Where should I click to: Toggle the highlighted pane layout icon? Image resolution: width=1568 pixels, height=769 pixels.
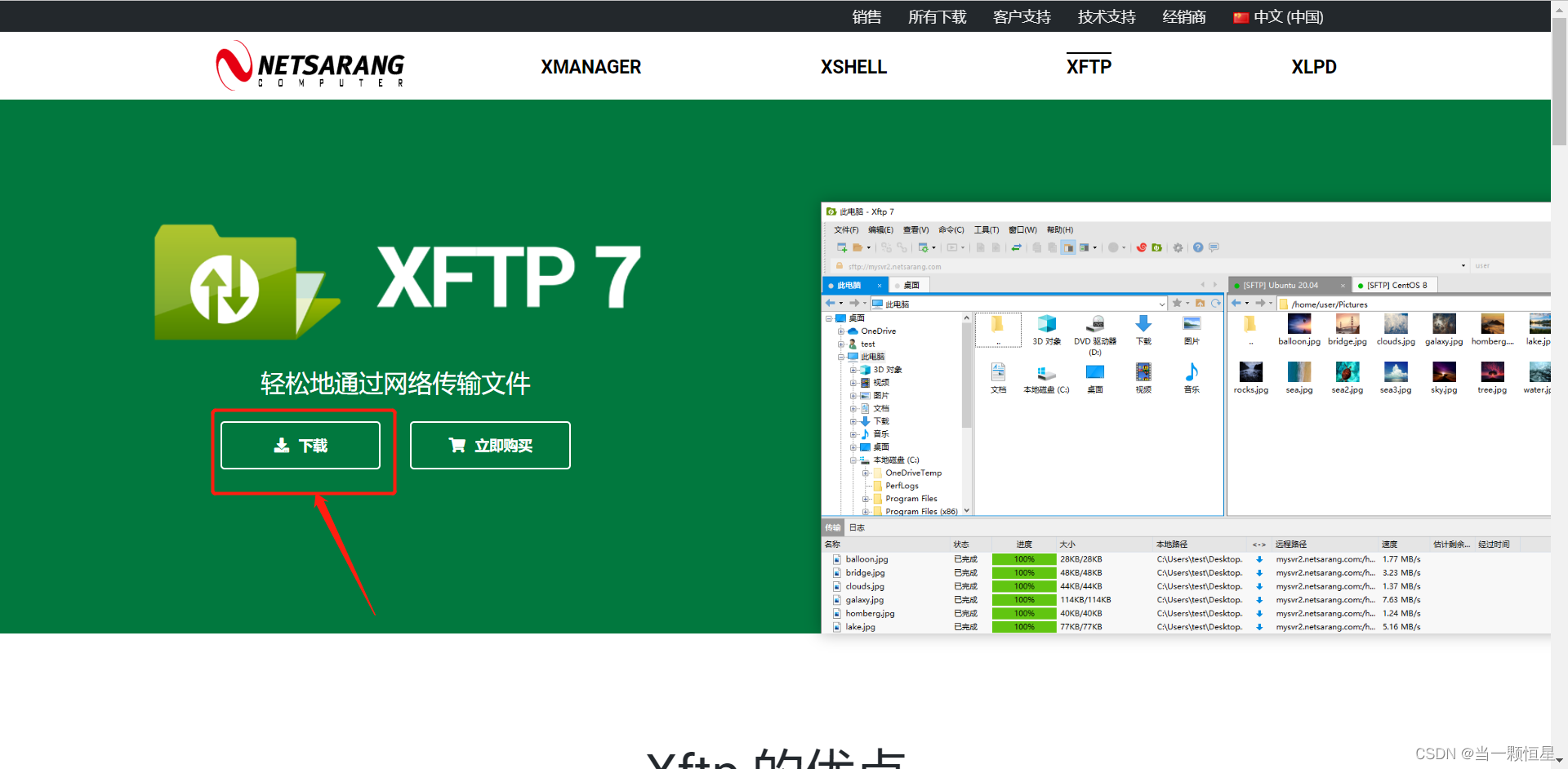coord(1068,247)
